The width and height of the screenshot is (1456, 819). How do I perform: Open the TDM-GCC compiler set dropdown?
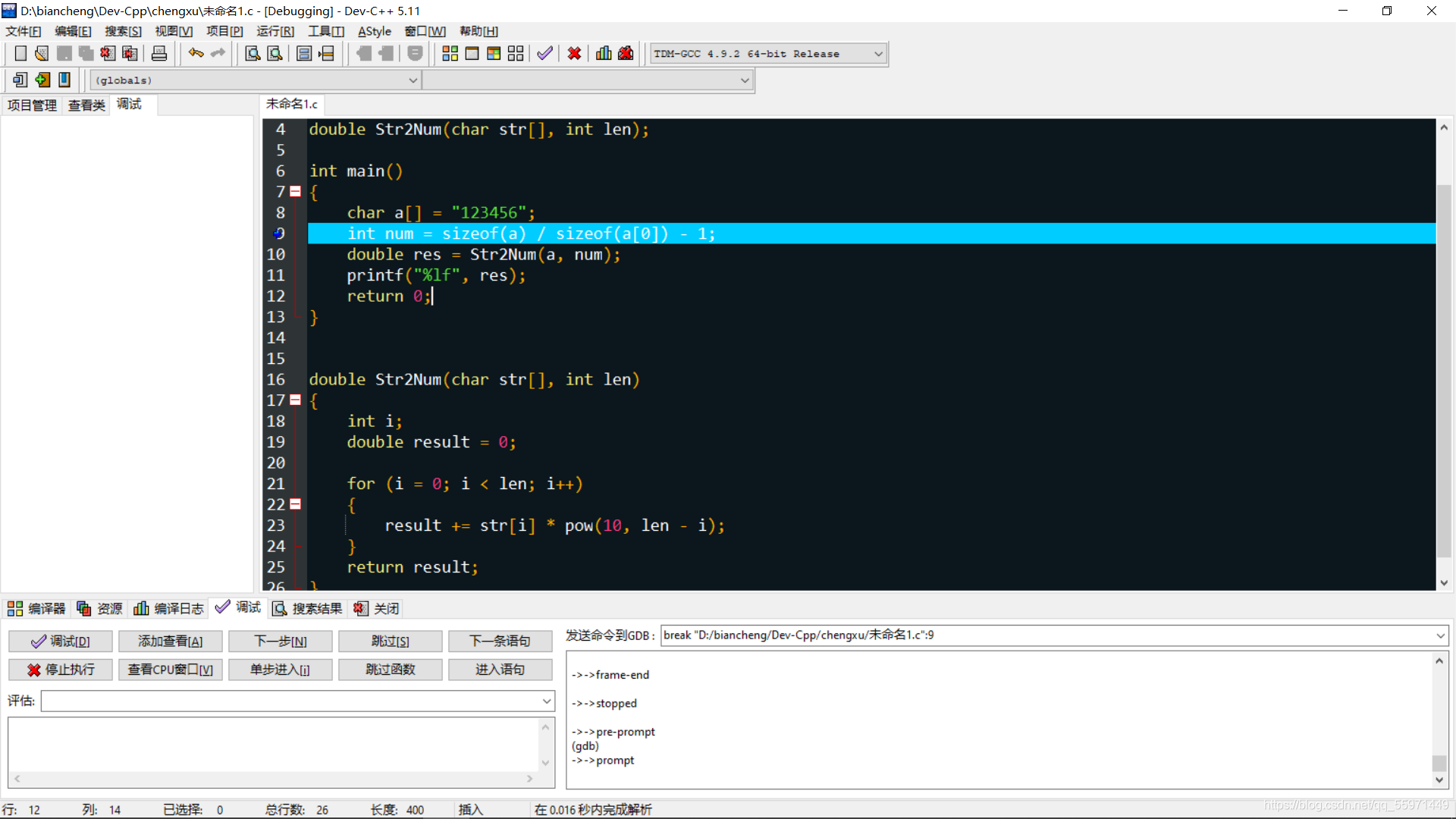click(x=878, y=54)
